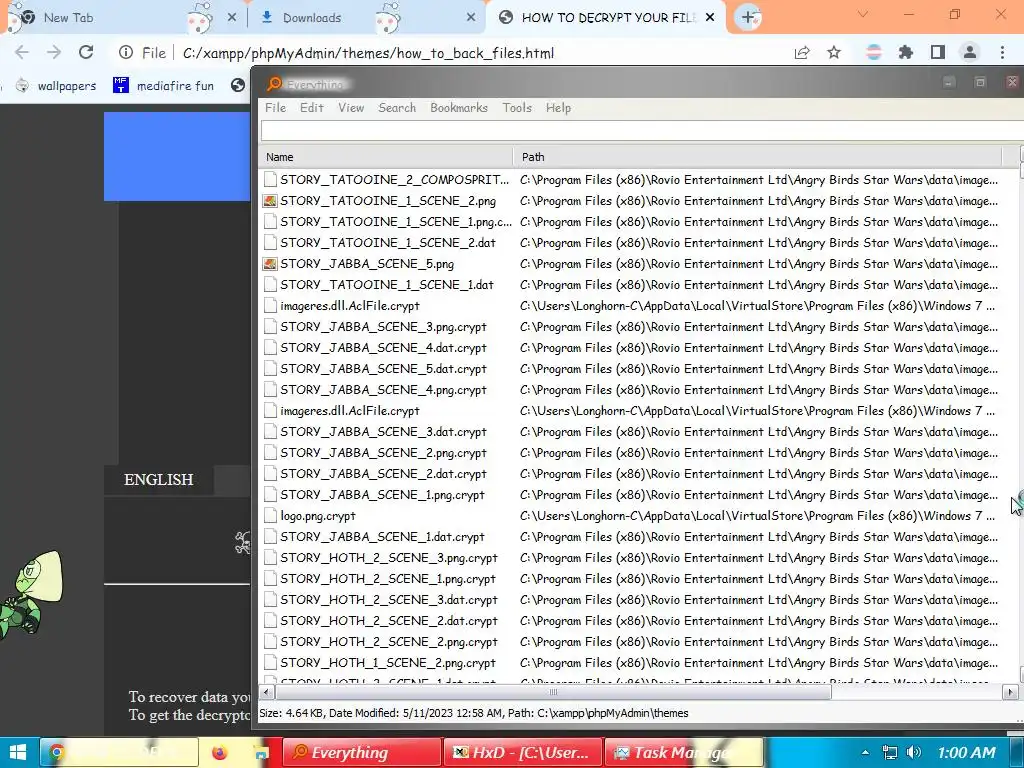Sort results by Name column header

(x=387, y=157)
